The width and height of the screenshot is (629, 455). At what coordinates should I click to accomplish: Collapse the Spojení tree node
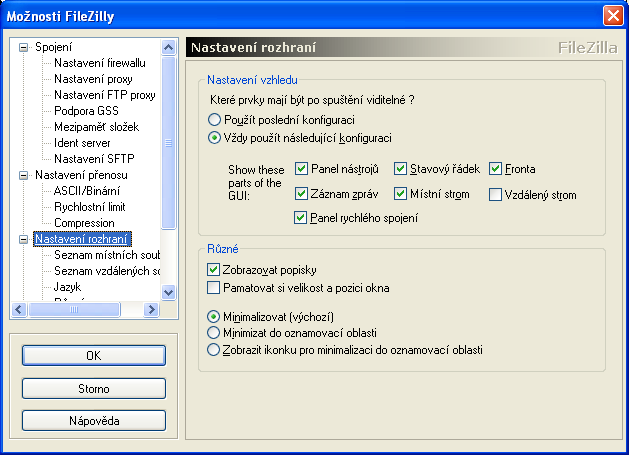tap(25, 47)
